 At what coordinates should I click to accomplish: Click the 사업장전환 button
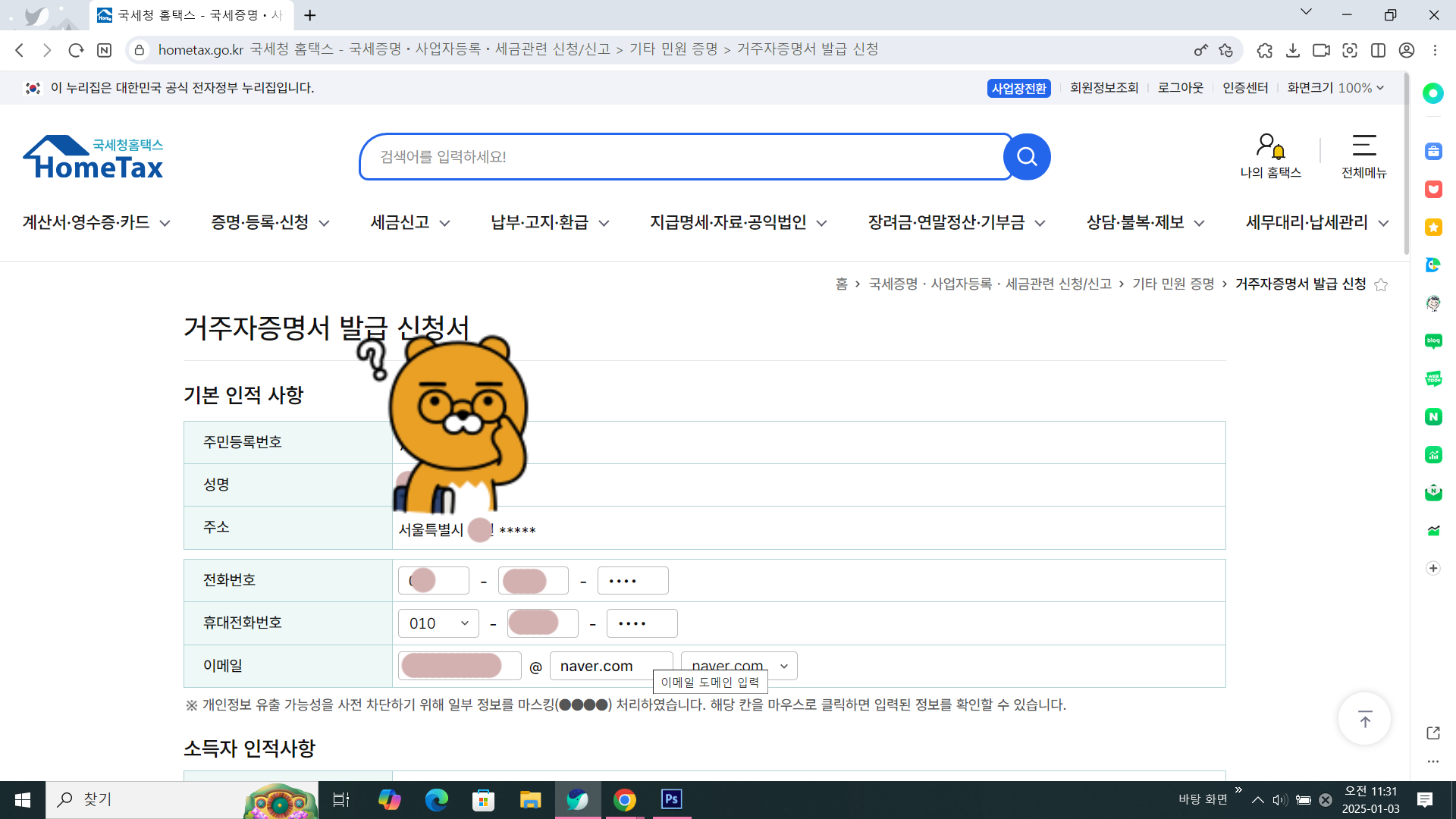click(1018, 88)
